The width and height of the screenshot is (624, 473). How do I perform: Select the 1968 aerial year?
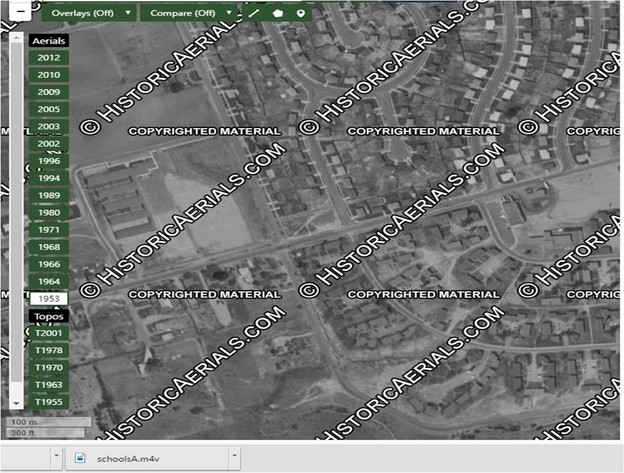[49, 247]
